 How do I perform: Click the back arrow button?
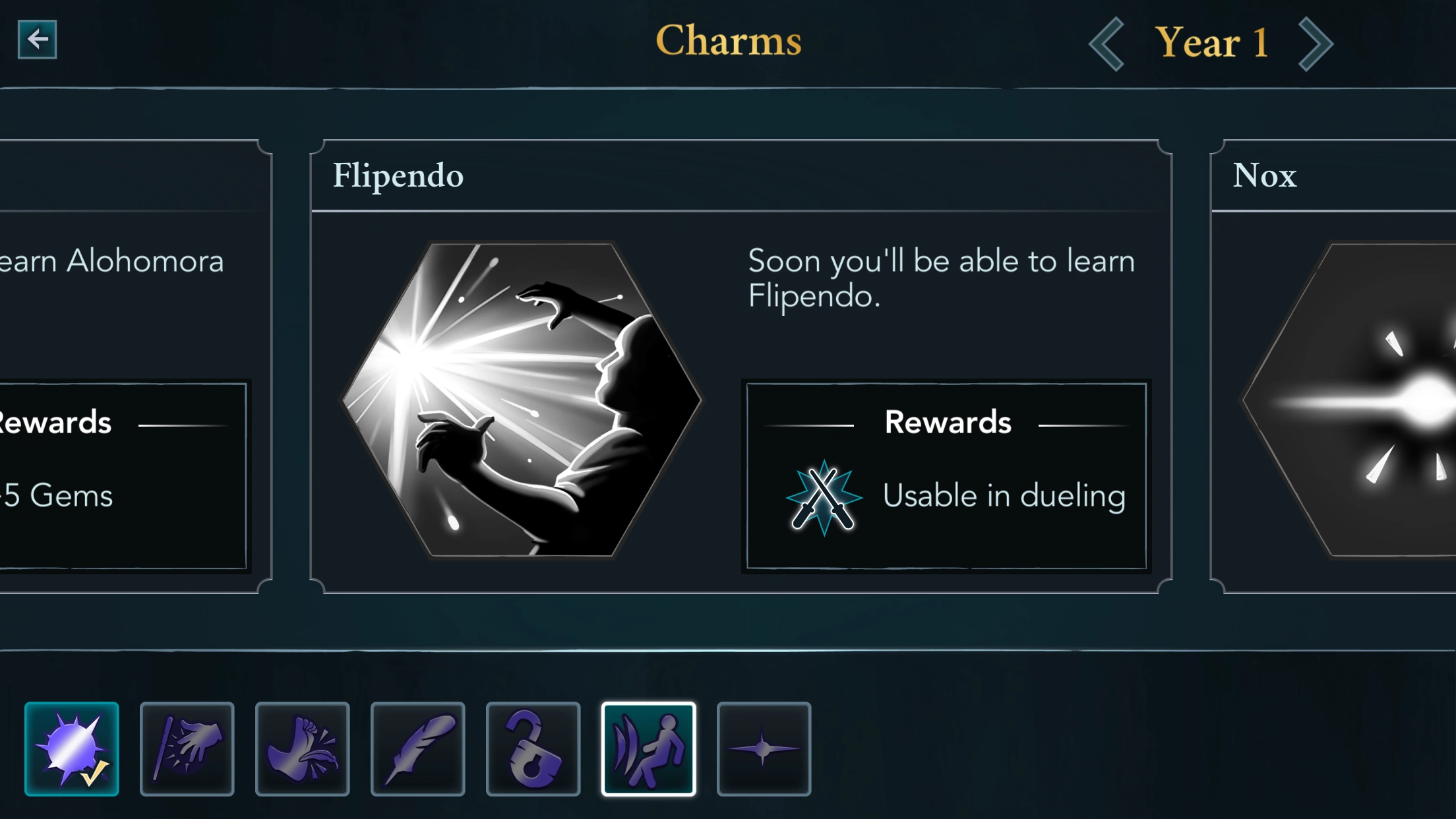click(37, 40)
